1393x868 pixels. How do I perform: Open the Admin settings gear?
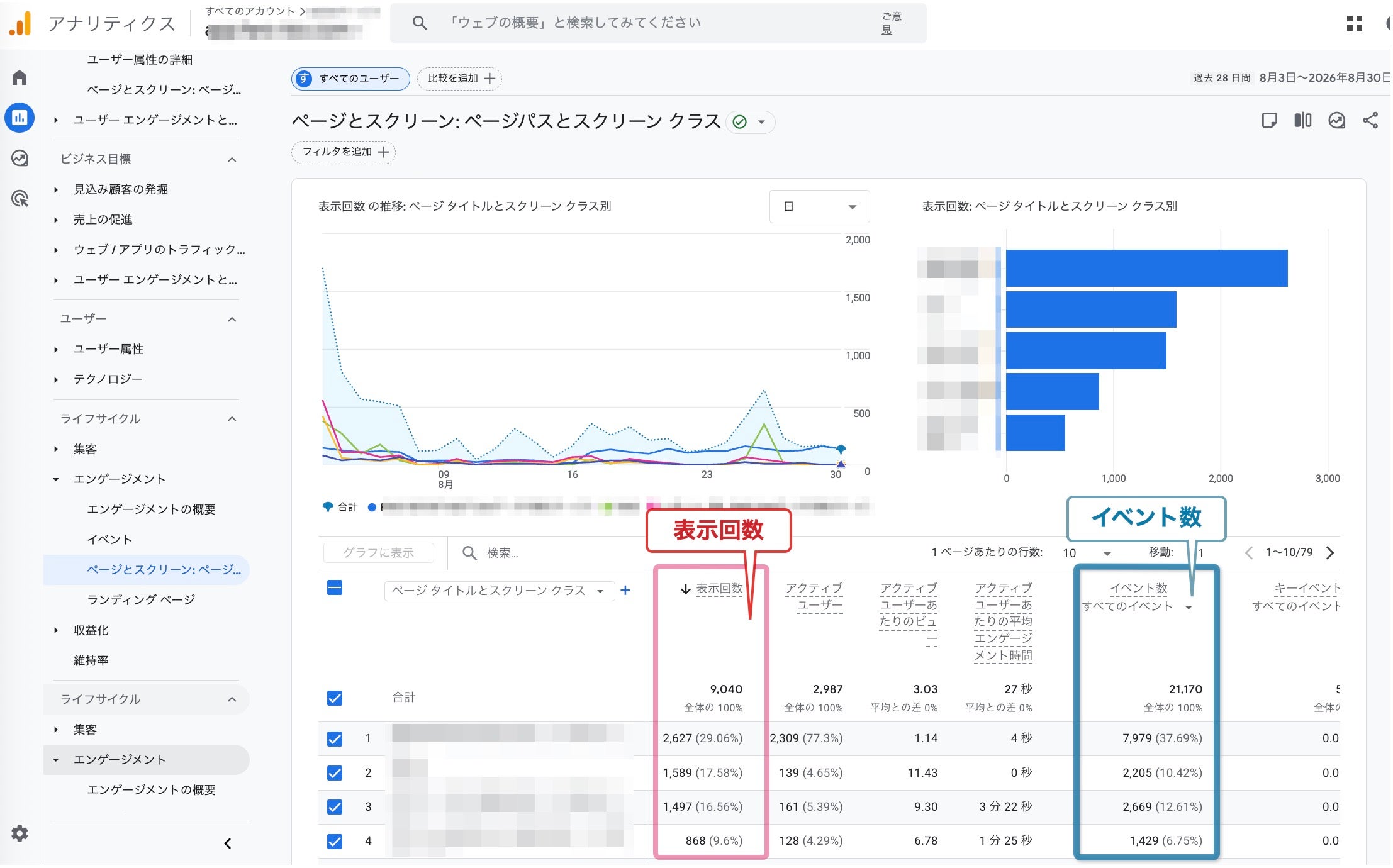click(20, 833)
